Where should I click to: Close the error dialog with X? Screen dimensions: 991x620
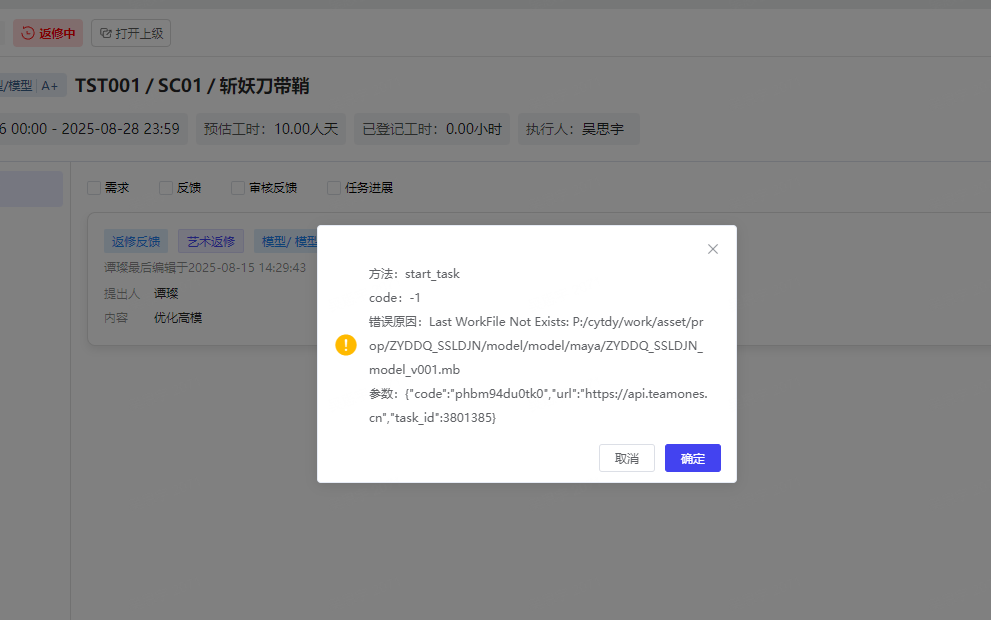713,249
